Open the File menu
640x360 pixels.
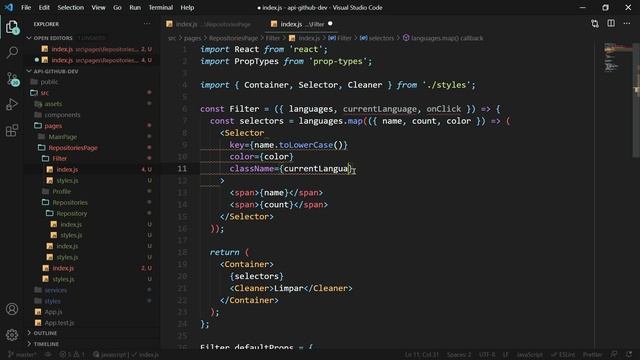(26, 7)
